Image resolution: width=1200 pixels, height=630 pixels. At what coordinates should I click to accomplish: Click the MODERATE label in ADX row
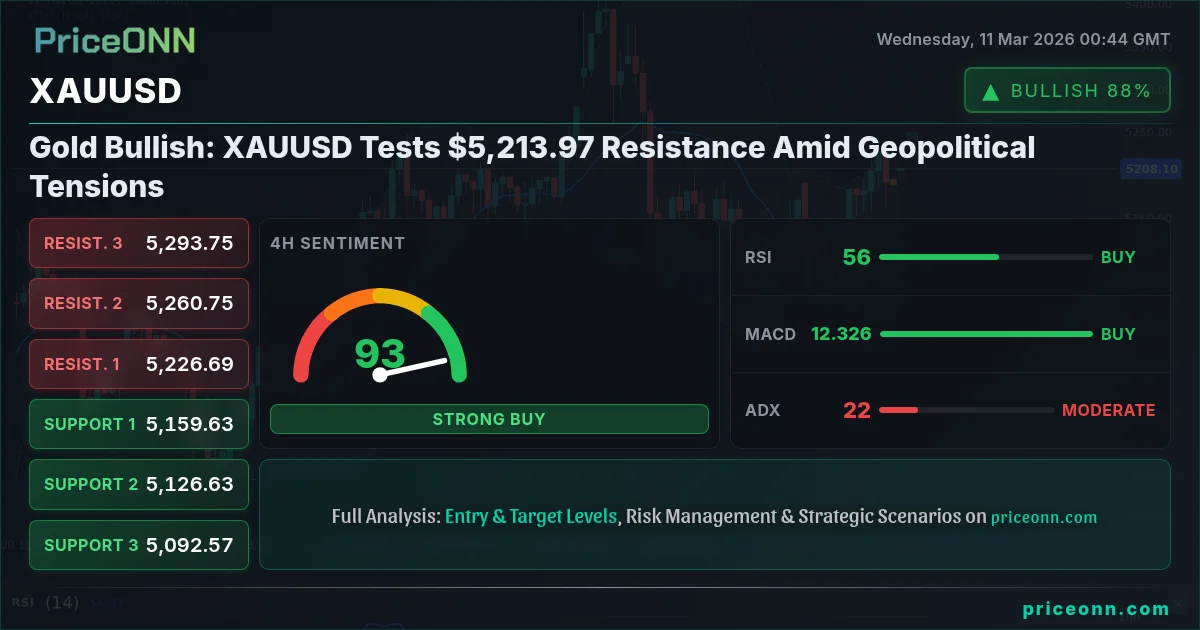point(1108,410)
